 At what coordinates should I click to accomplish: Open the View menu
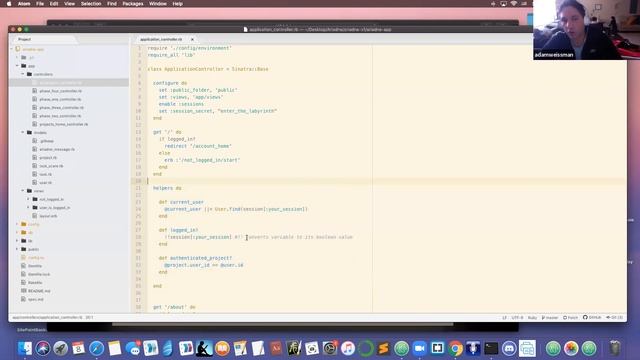69,4
